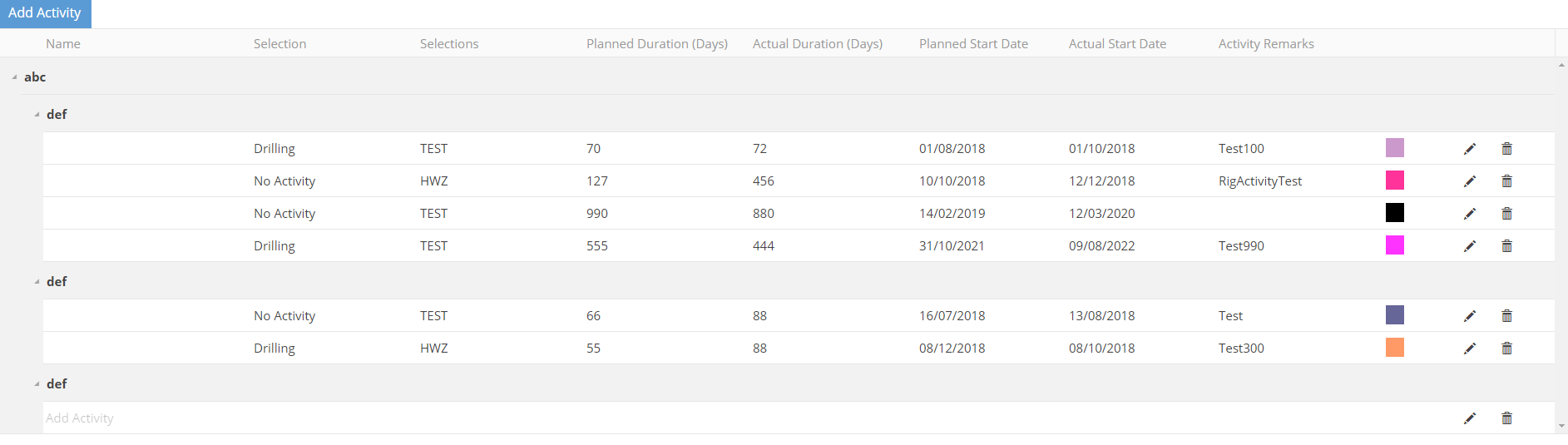Click the Activity Remarks column header
1568x445 pixels.
coord(1265,44)
